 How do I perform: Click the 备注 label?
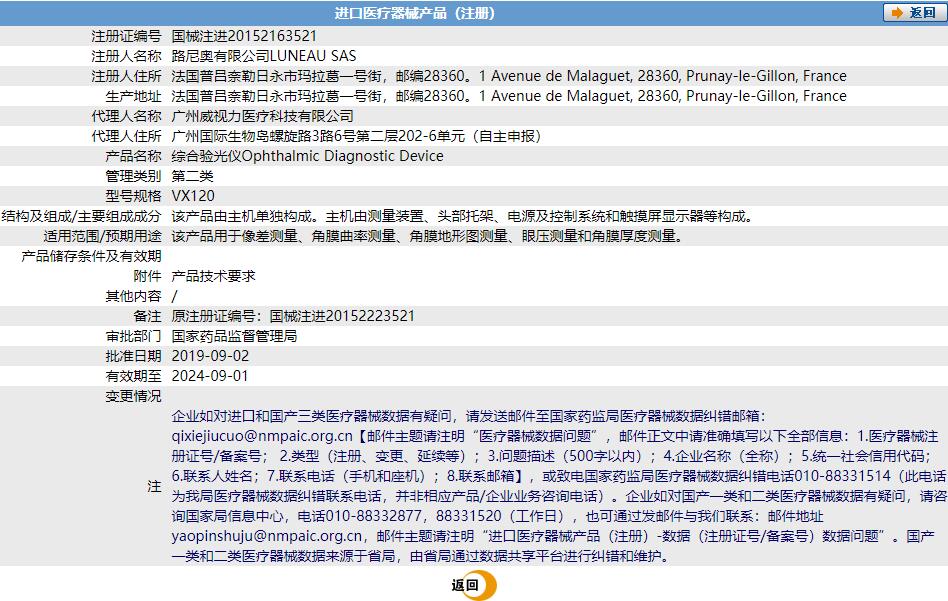[148, 316]
